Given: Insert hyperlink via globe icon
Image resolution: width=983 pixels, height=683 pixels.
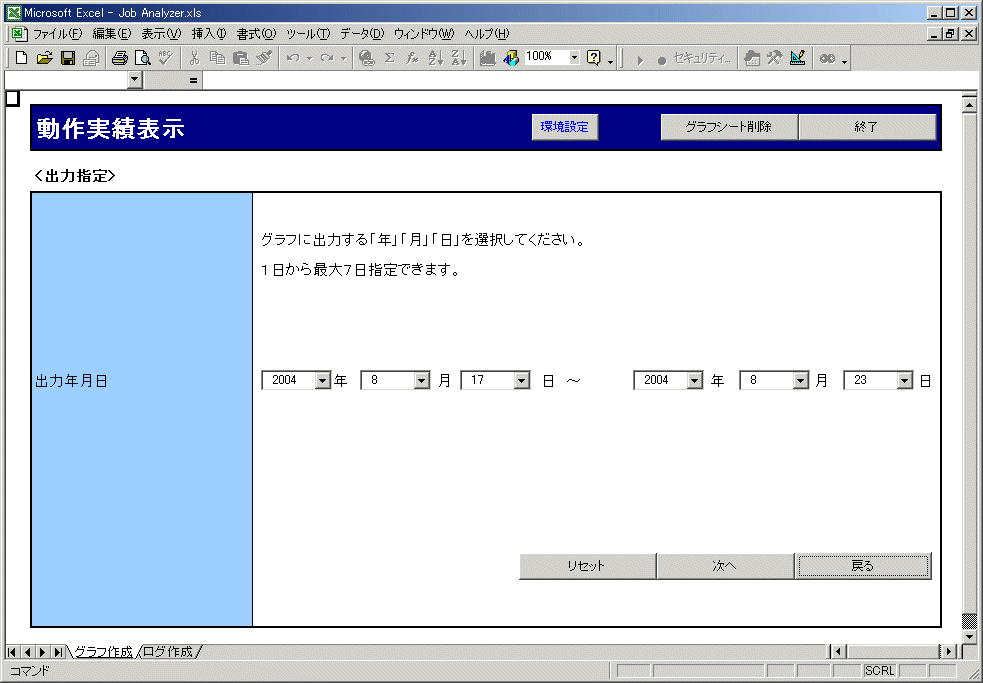Looking at the screenshot, I should tap(367, 58).
